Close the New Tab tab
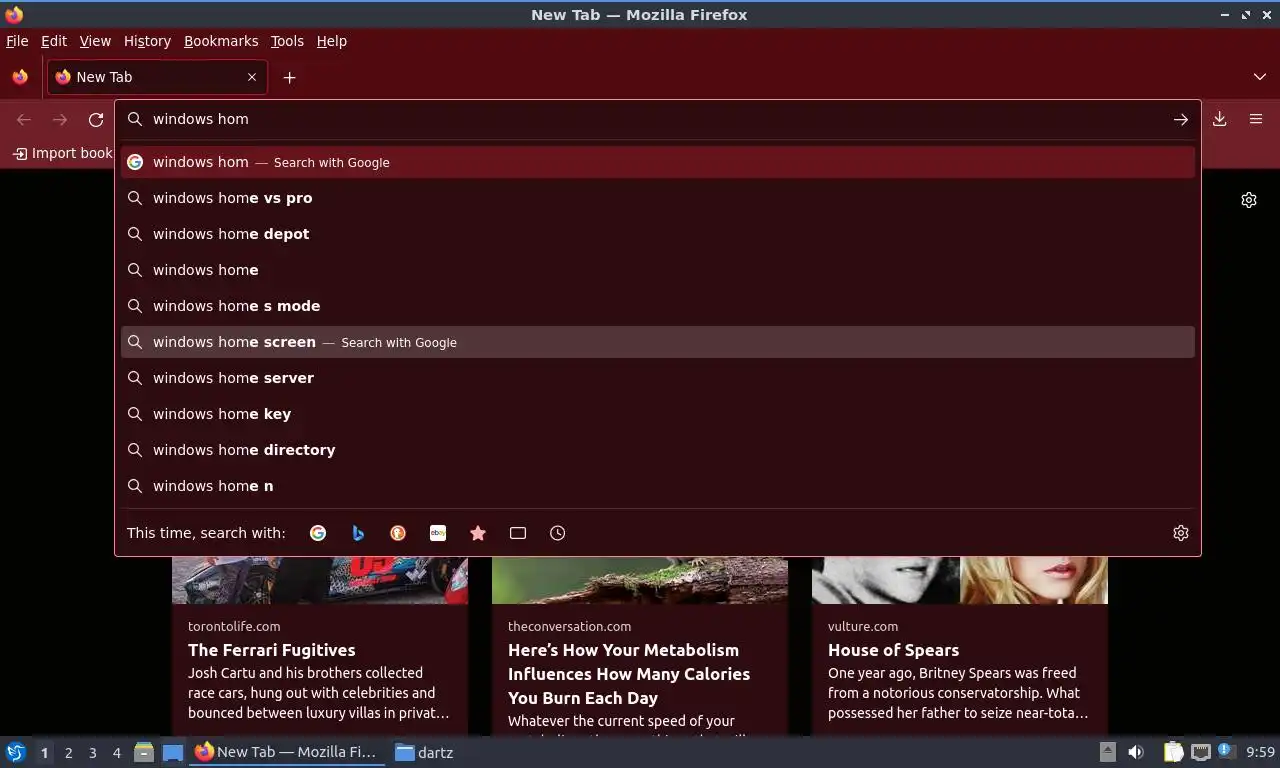1280x768 pixels. (252, 77)
